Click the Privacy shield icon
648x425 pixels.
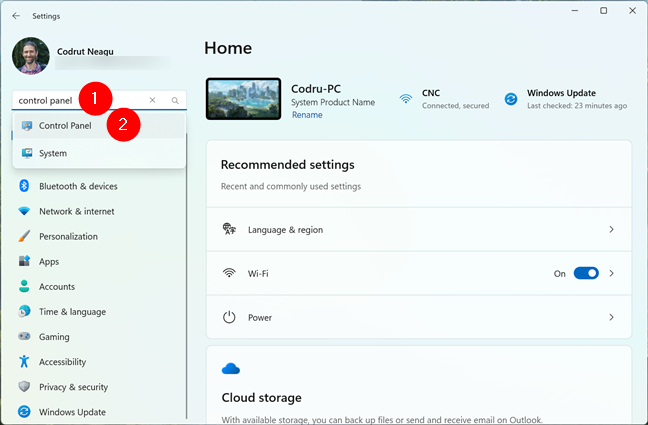point(24,387)
